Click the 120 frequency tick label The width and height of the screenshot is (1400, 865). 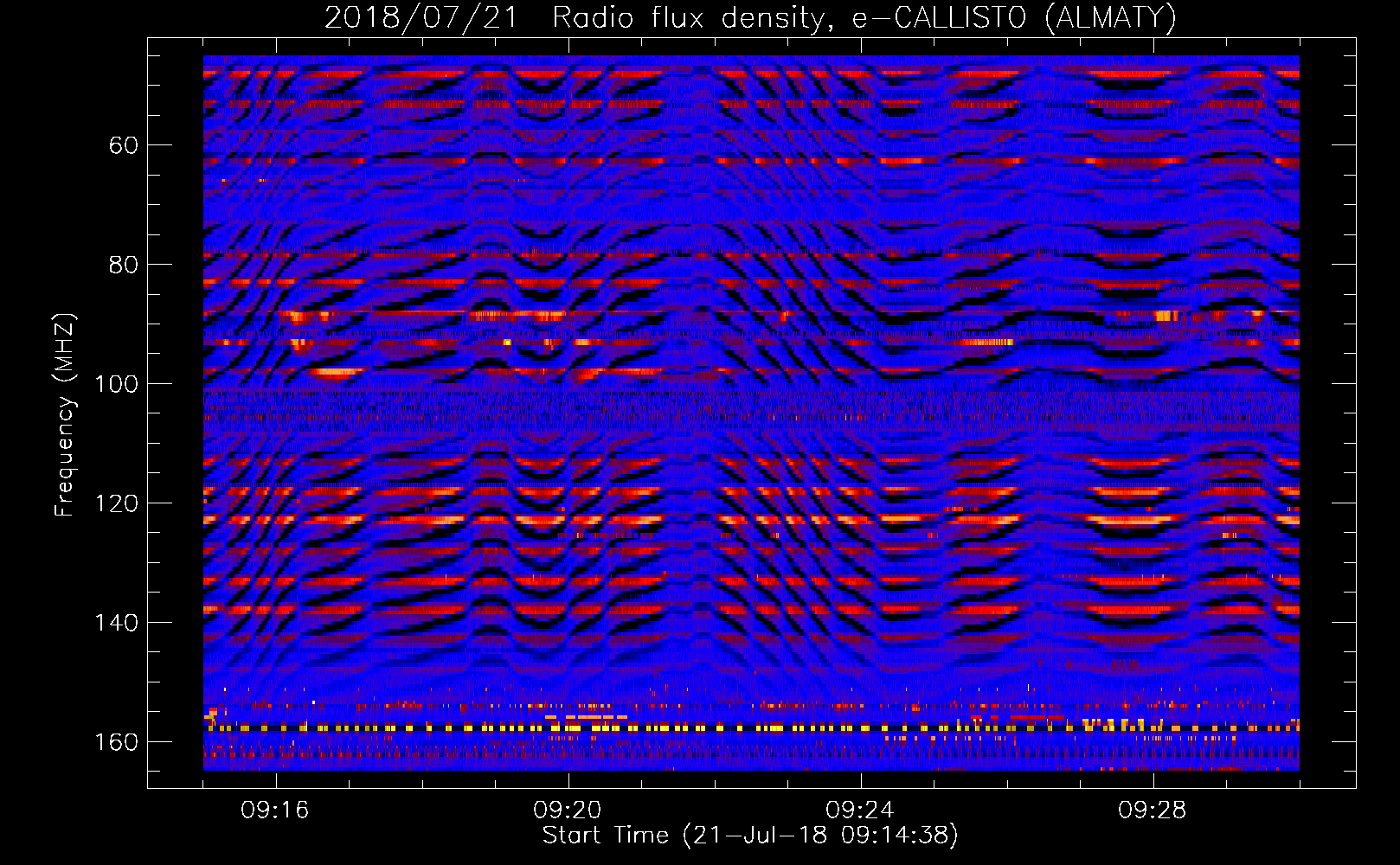pyautogui.click(x=117, y=503)
